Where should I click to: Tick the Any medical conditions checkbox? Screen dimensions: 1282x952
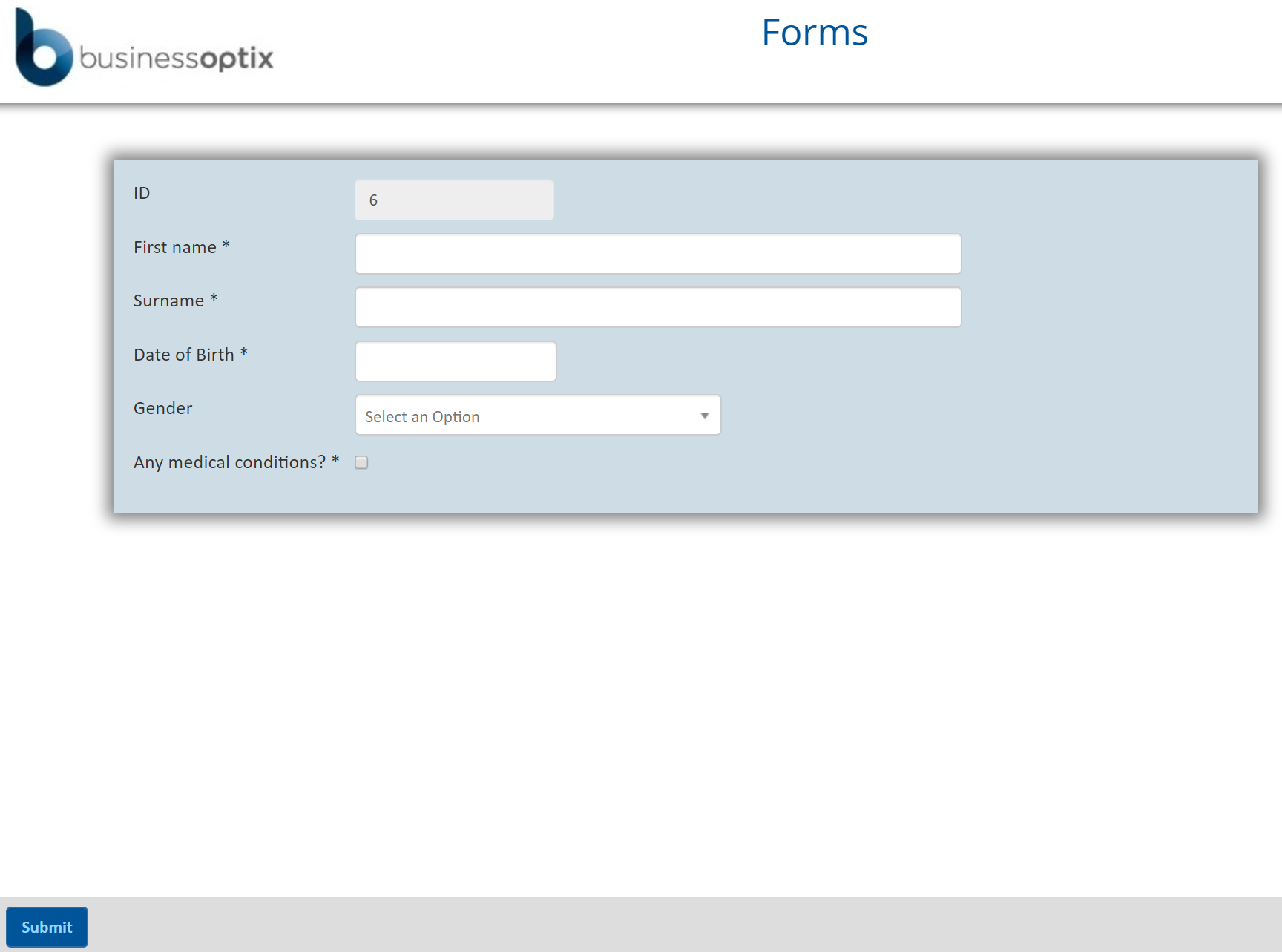[x=361, y=462]
